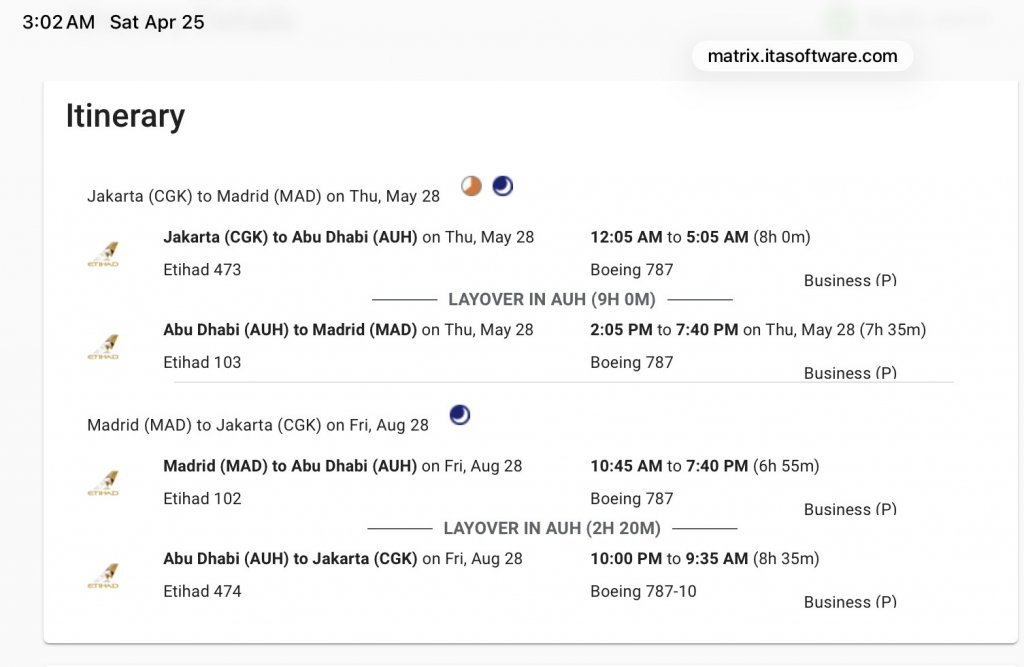The width and height of the screenshot is (1024, 667).
Task: Click the LAYOVER IN AUH (2H 20M) label
Action: [x=551, y=528]
